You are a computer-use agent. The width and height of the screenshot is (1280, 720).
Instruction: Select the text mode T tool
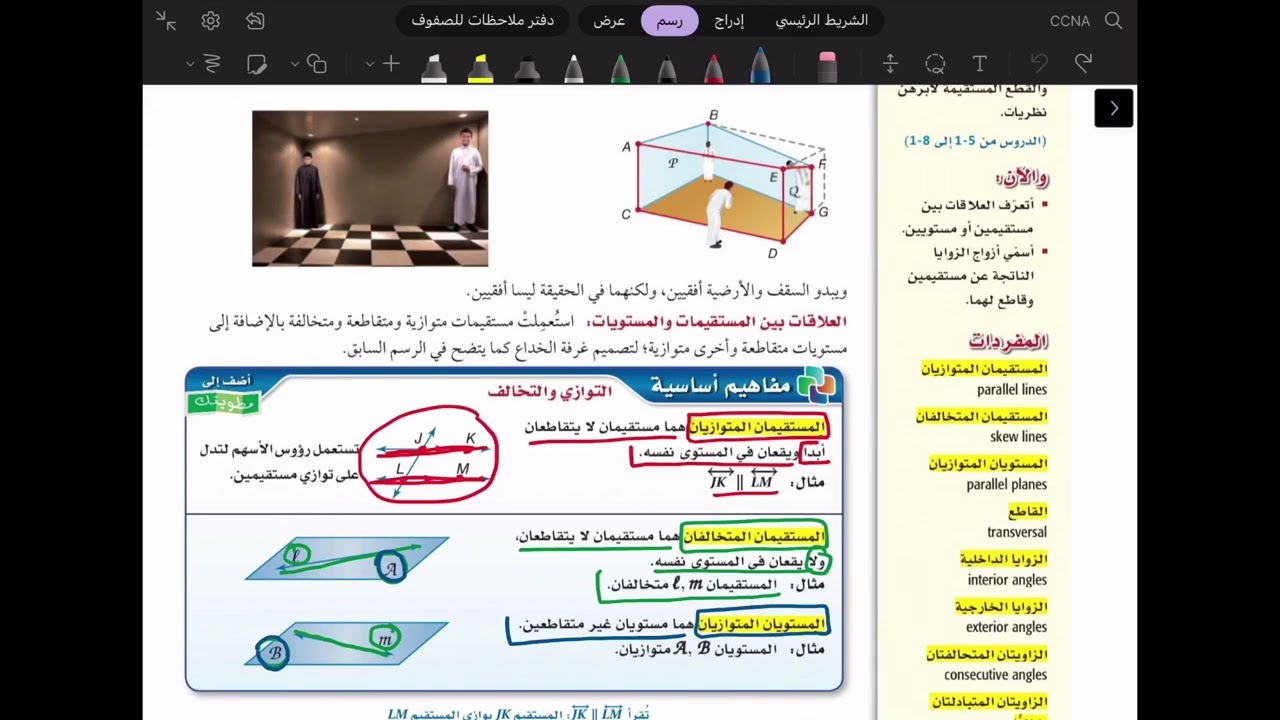tap(980, 64)
